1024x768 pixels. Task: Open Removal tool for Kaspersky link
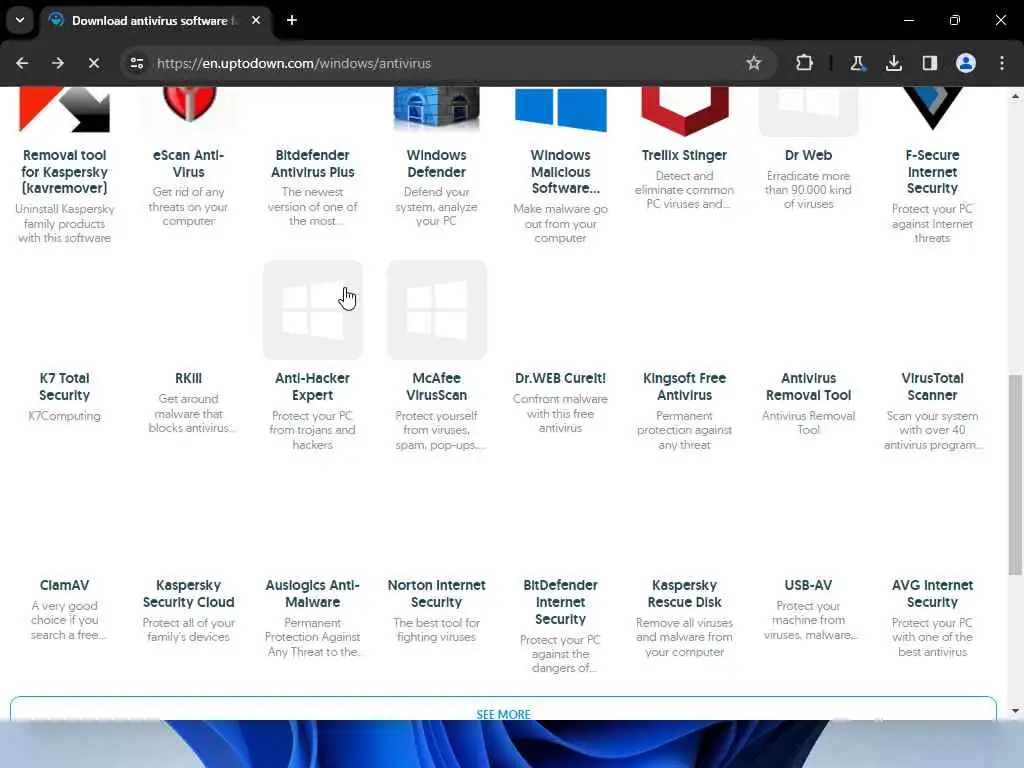65,172
